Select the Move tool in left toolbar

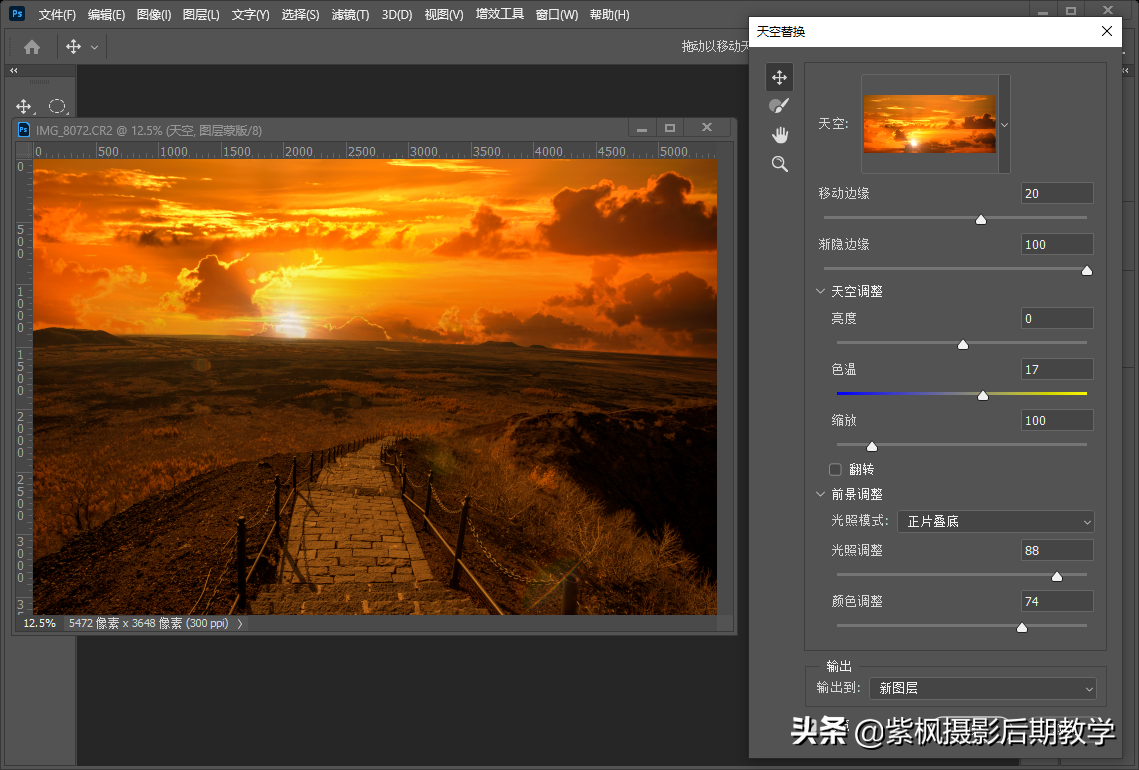pyautogui.click(x=24, y=106)
